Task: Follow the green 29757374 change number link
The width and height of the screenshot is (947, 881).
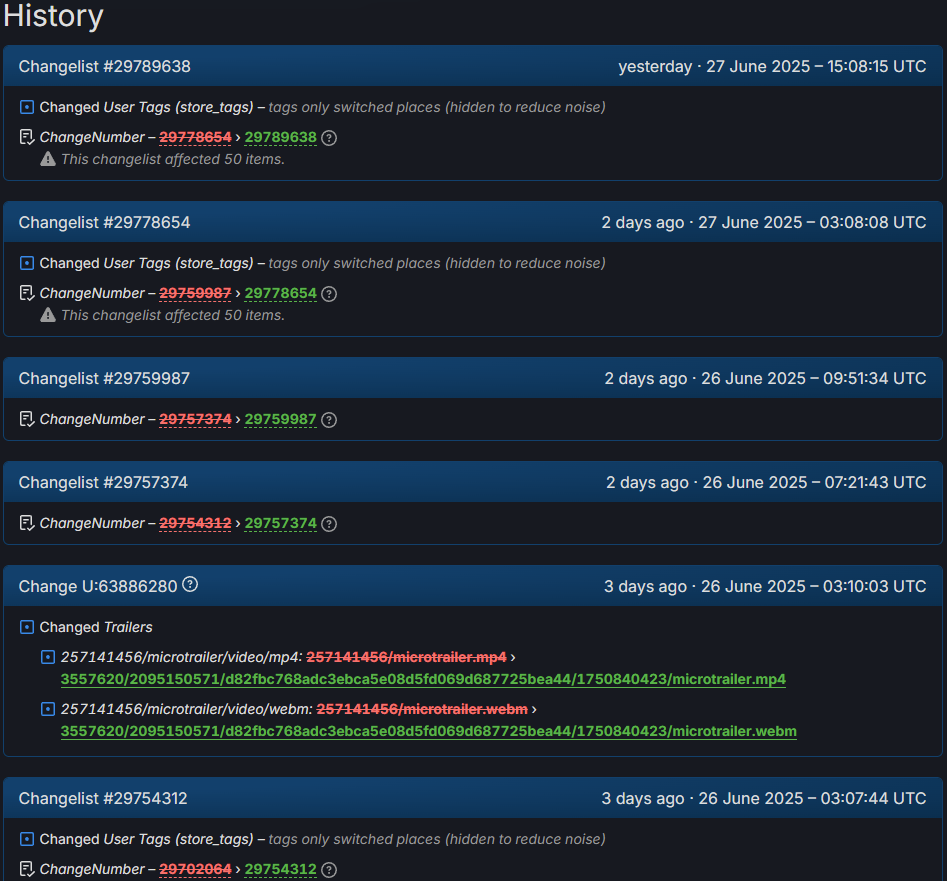Action: pos(280,523)
